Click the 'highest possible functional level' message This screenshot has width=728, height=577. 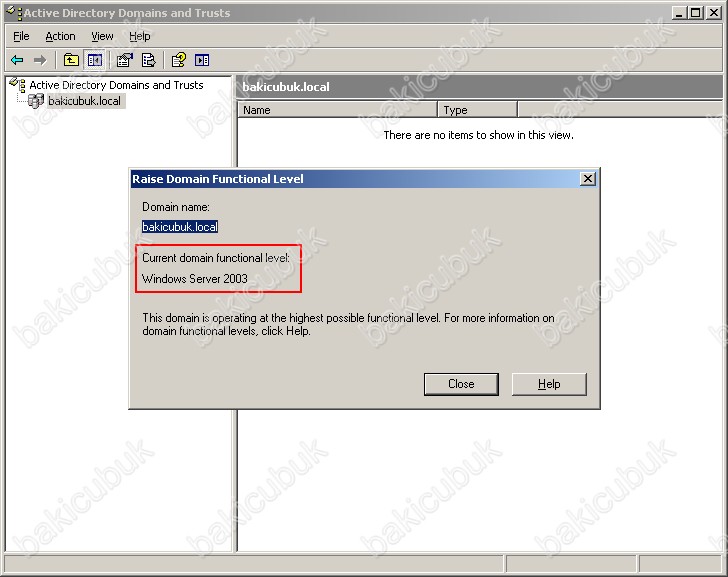tap(348, 324)
